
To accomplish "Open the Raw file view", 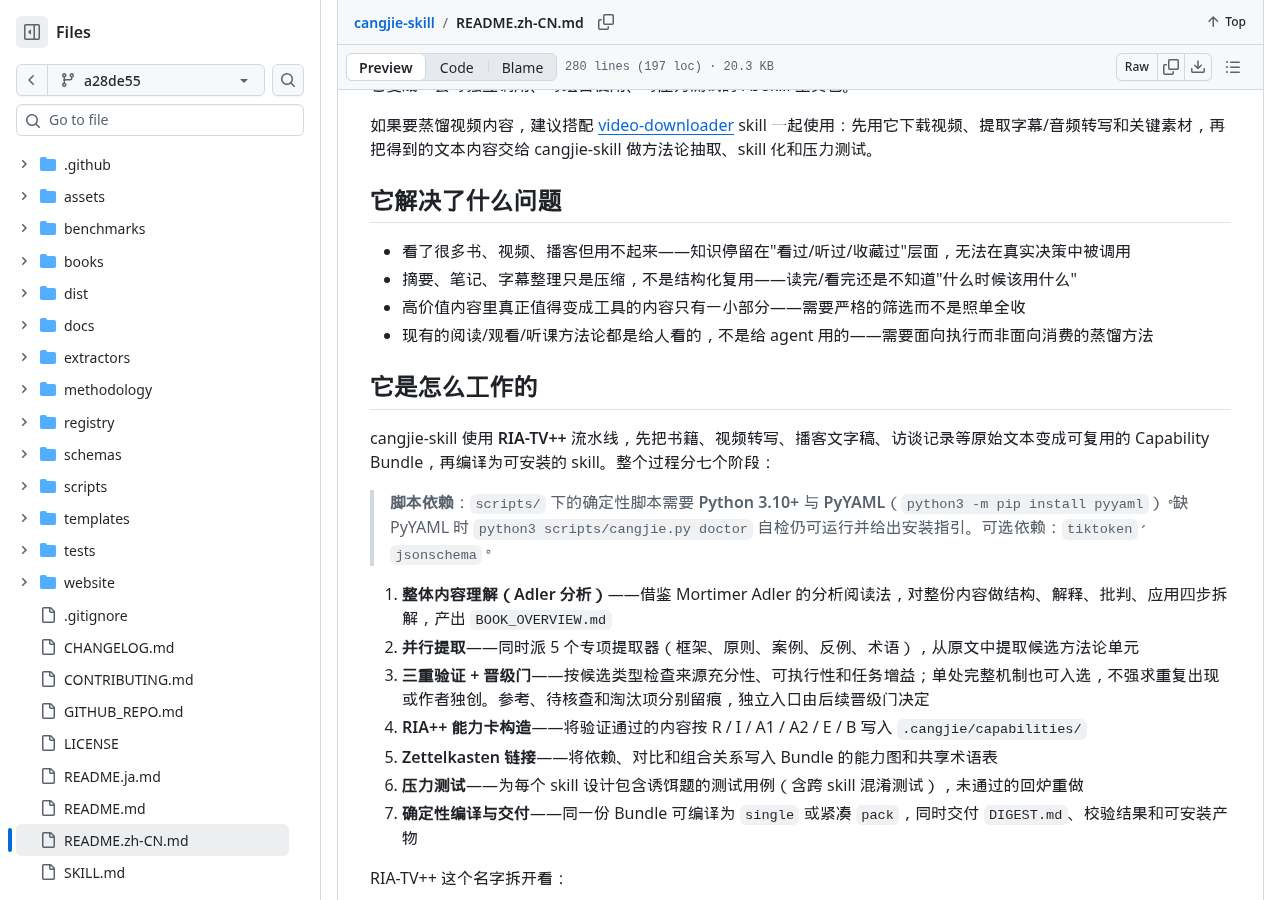I will coord(1137,67).
